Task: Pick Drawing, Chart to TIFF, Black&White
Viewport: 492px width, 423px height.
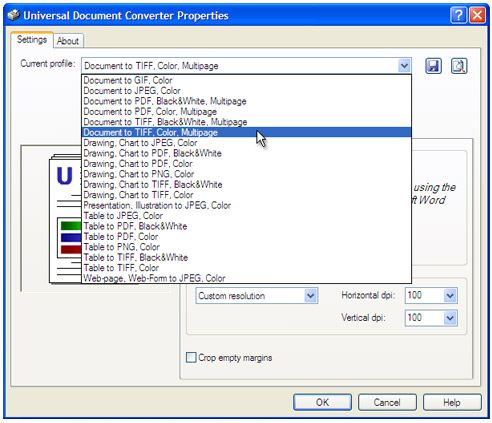Action: click(246, 184)
